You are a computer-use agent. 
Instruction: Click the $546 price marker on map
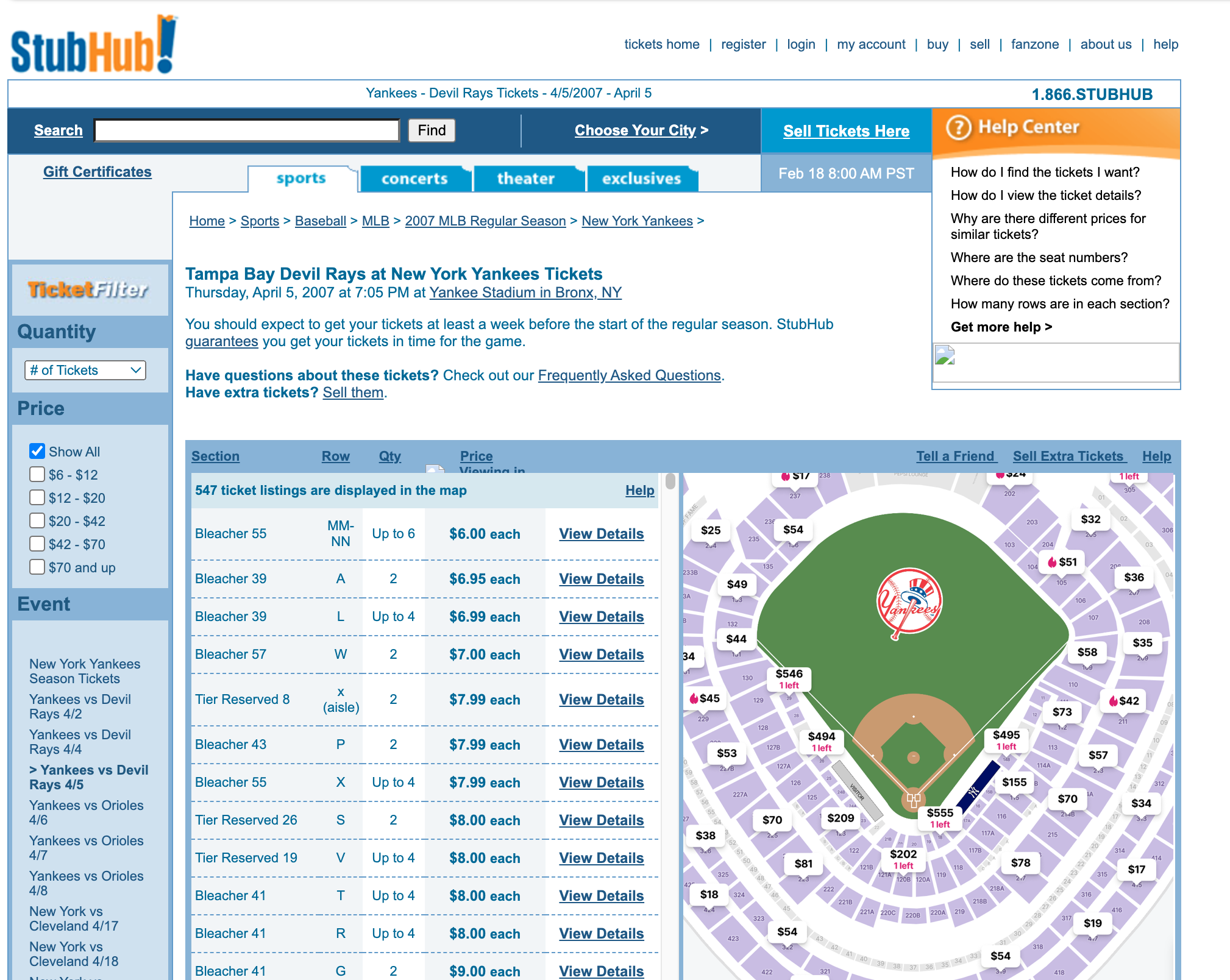tap(789, 678)
